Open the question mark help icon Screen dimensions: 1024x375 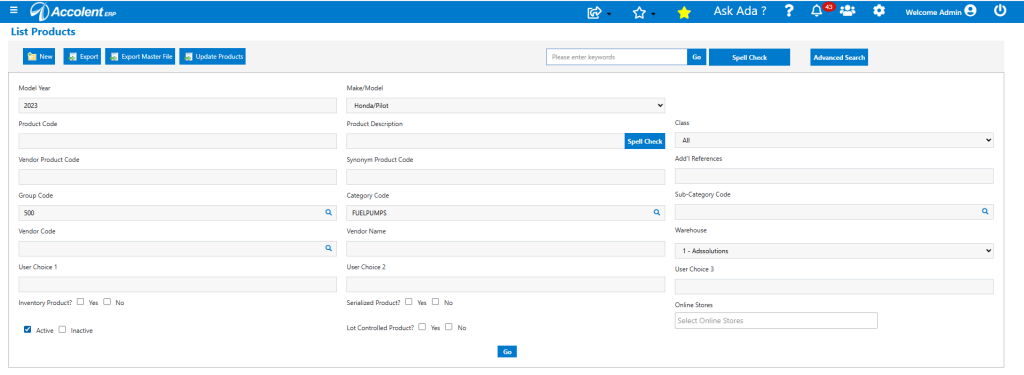(789, 11)
